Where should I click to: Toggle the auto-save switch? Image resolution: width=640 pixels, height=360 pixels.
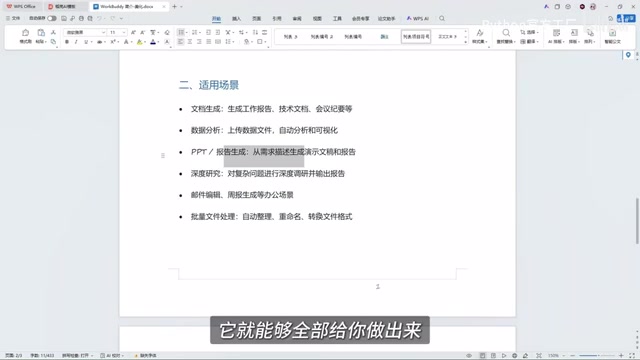click(x=52, y=18)
